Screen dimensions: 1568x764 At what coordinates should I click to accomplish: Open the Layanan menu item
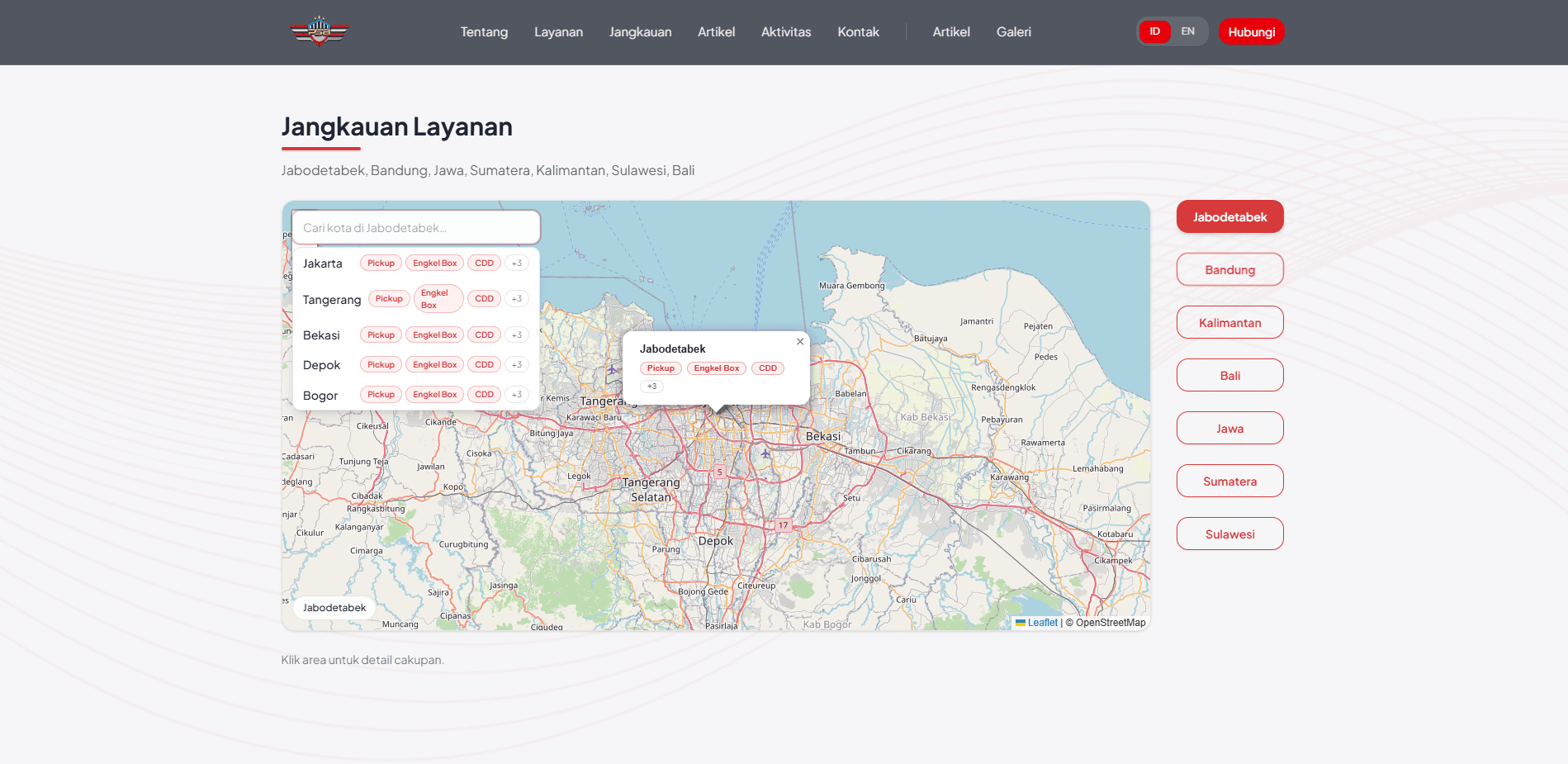click(558, 32)
